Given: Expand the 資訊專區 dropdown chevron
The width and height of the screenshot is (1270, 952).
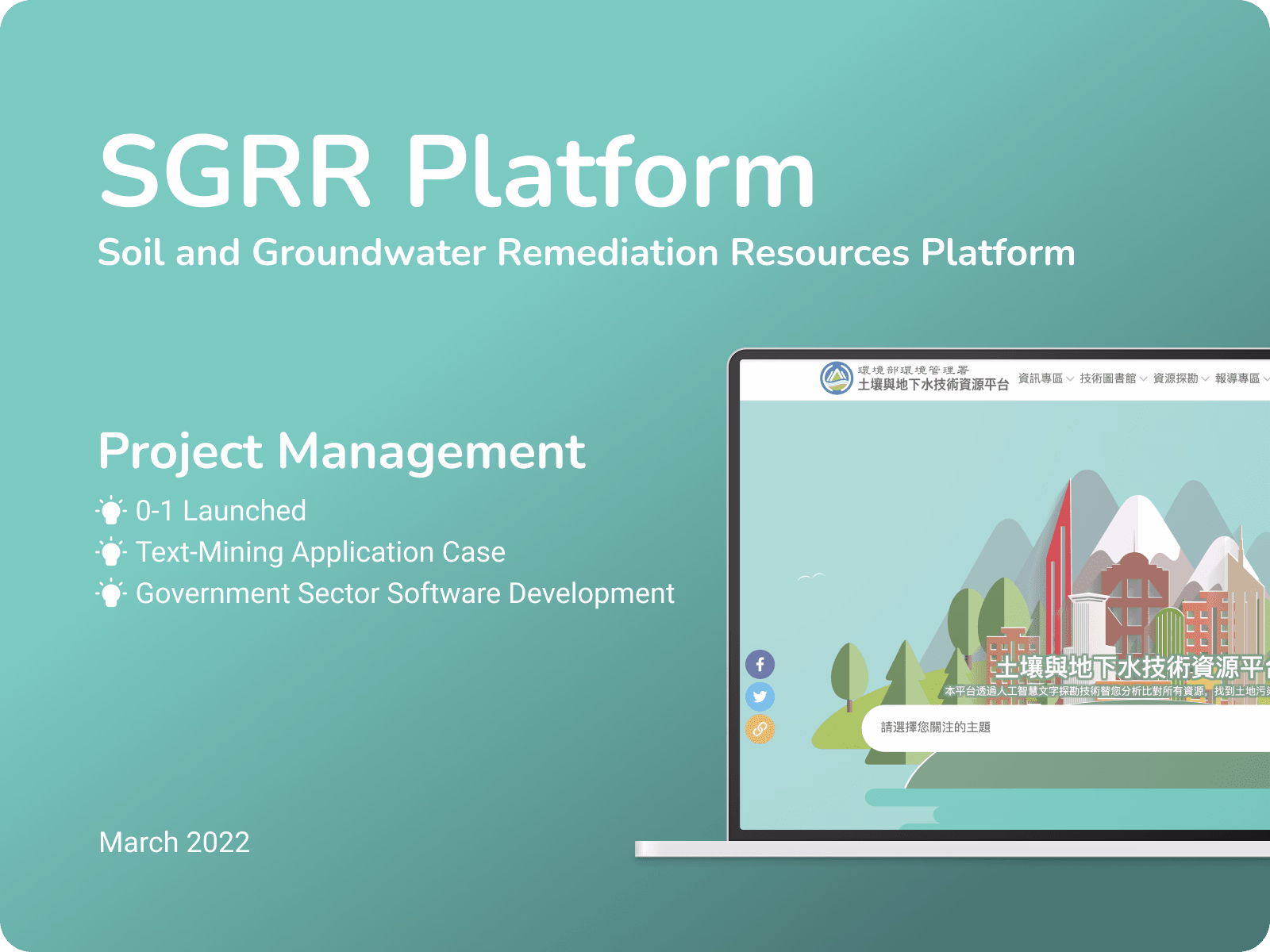Looking at the screenshot, I should (1071, 378).
